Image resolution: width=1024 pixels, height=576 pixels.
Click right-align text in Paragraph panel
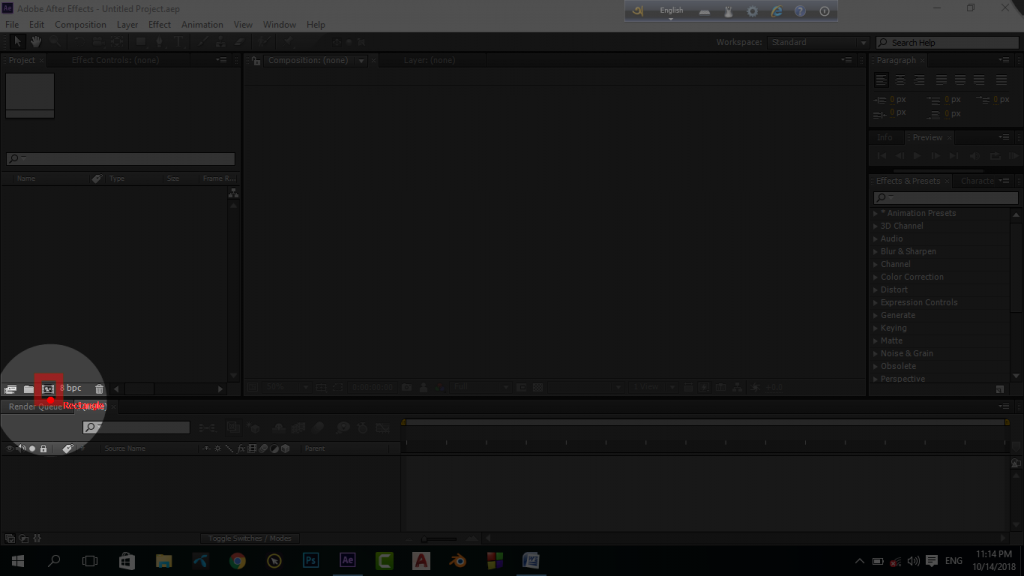pos(920,80)
